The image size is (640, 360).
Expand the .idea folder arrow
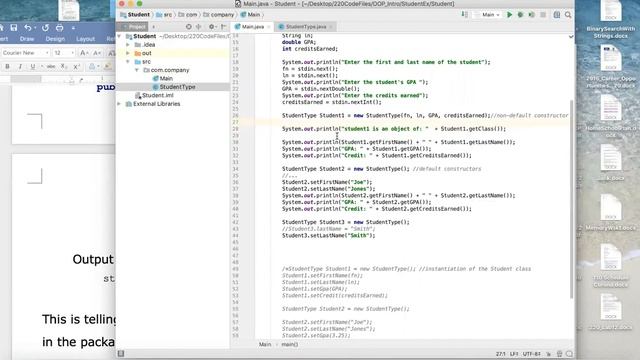(x=128, y=45)
